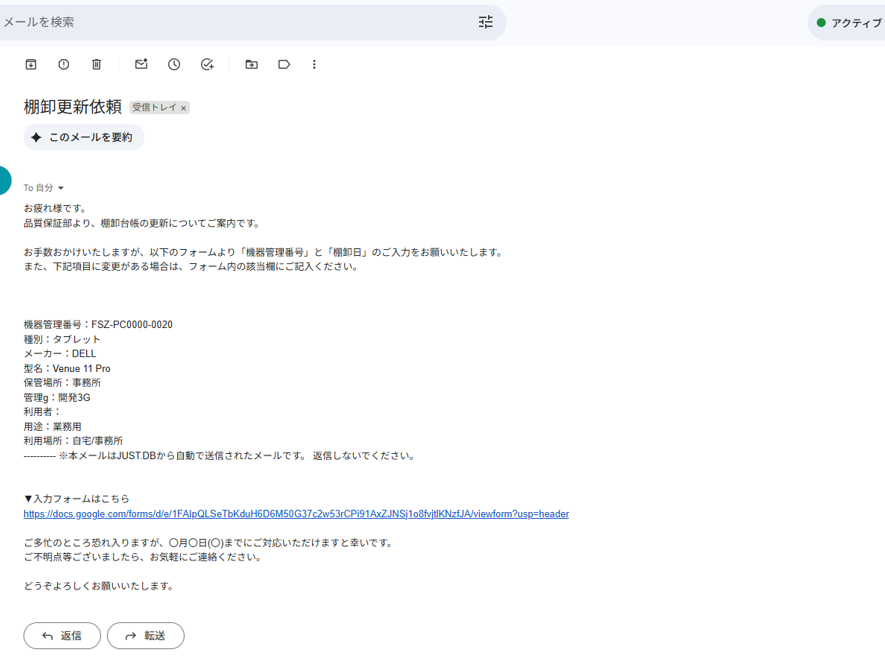Image resolution: width=885 pixels, height=664 pixels.
Task: Expand the To 自分 recipient details arrow
Action: (61, 188)
